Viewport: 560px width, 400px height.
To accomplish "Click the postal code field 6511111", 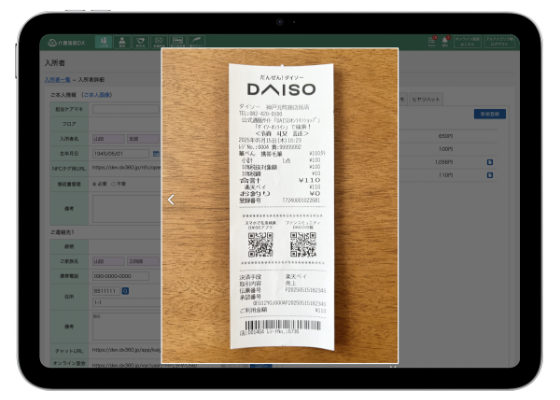I will point(106,291).
